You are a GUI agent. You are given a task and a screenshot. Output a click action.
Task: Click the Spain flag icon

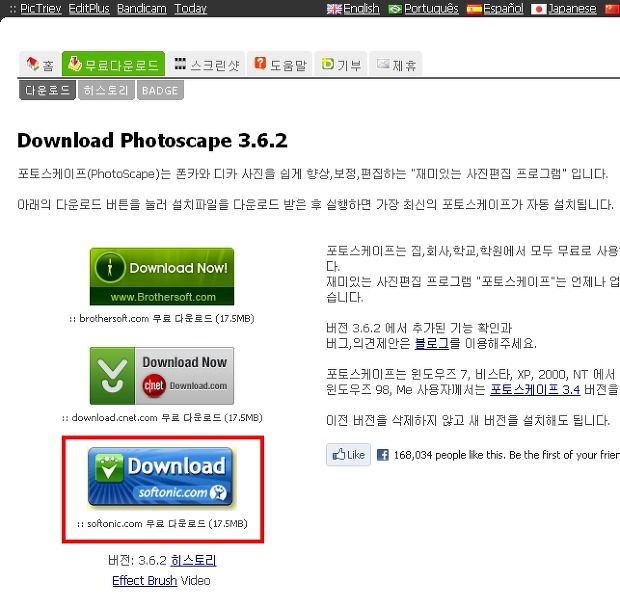[474, 9]
